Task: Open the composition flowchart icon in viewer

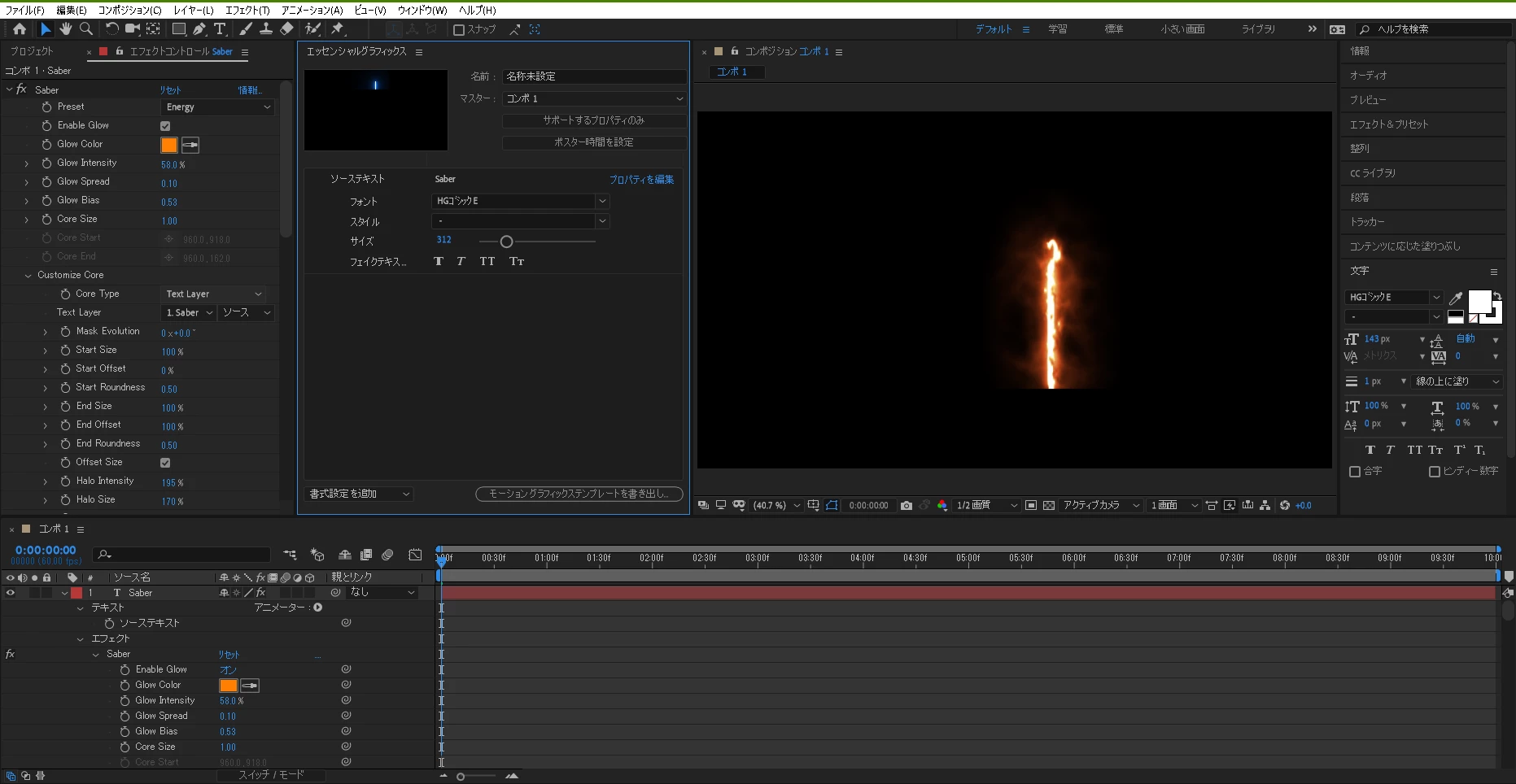Action: point(1265,505)
